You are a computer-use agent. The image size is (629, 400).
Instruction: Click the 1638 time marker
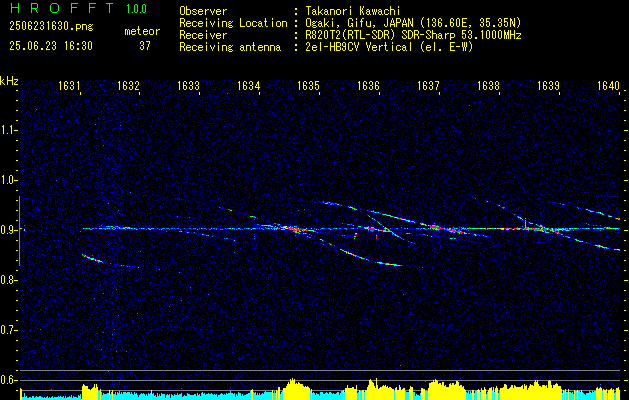488,86
